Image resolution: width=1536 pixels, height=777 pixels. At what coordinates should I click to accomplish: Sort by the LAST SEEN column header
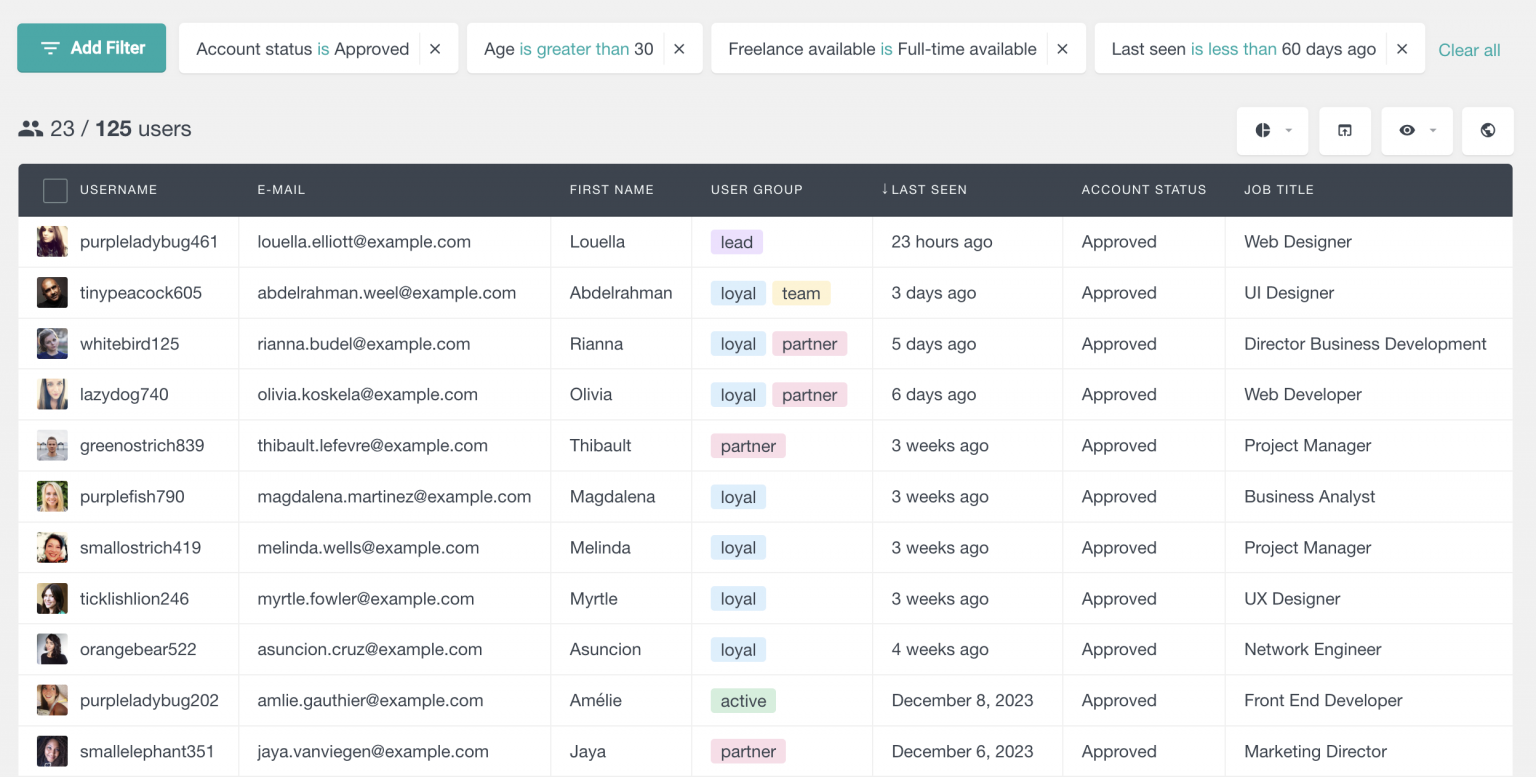click(923, 190)
